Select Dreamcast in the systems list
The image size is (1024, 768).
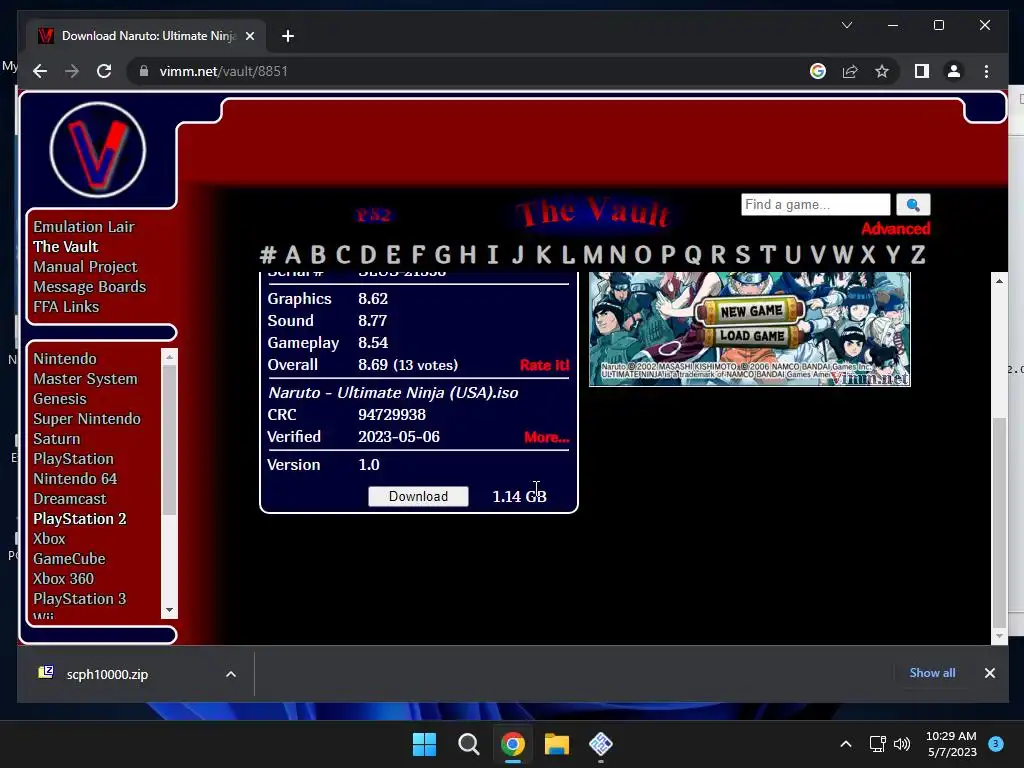(69, 499)
